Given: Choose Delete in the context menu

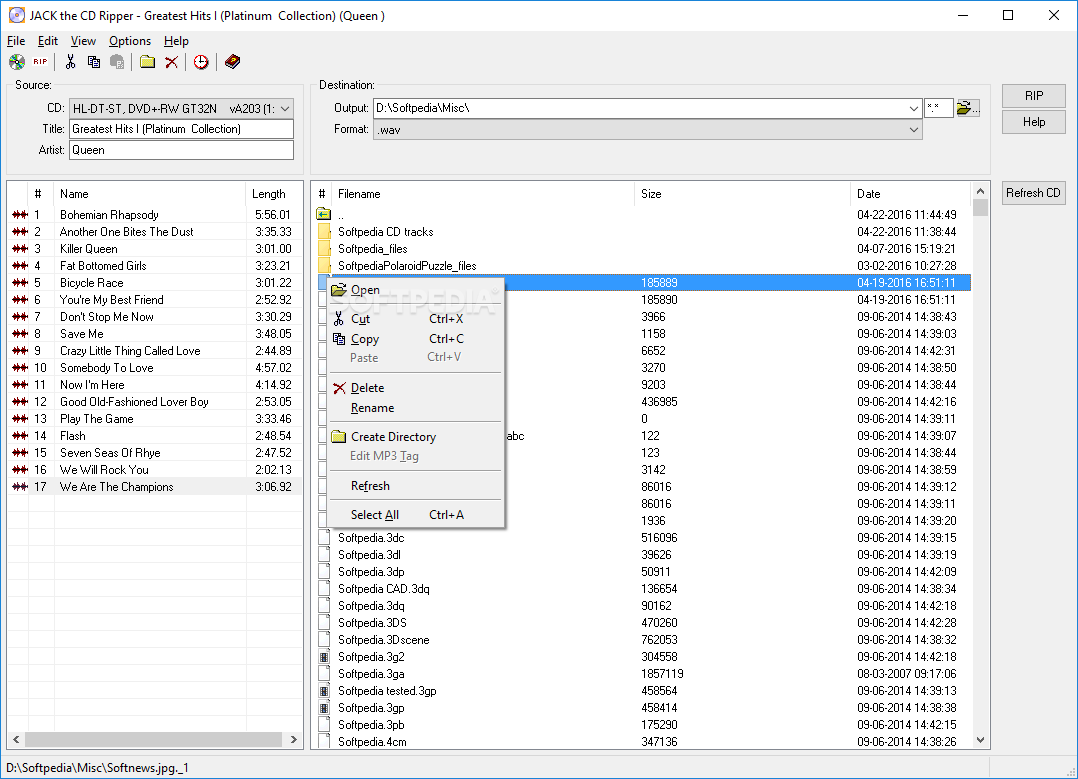Looking at the screenshot, I should [417, 388].
